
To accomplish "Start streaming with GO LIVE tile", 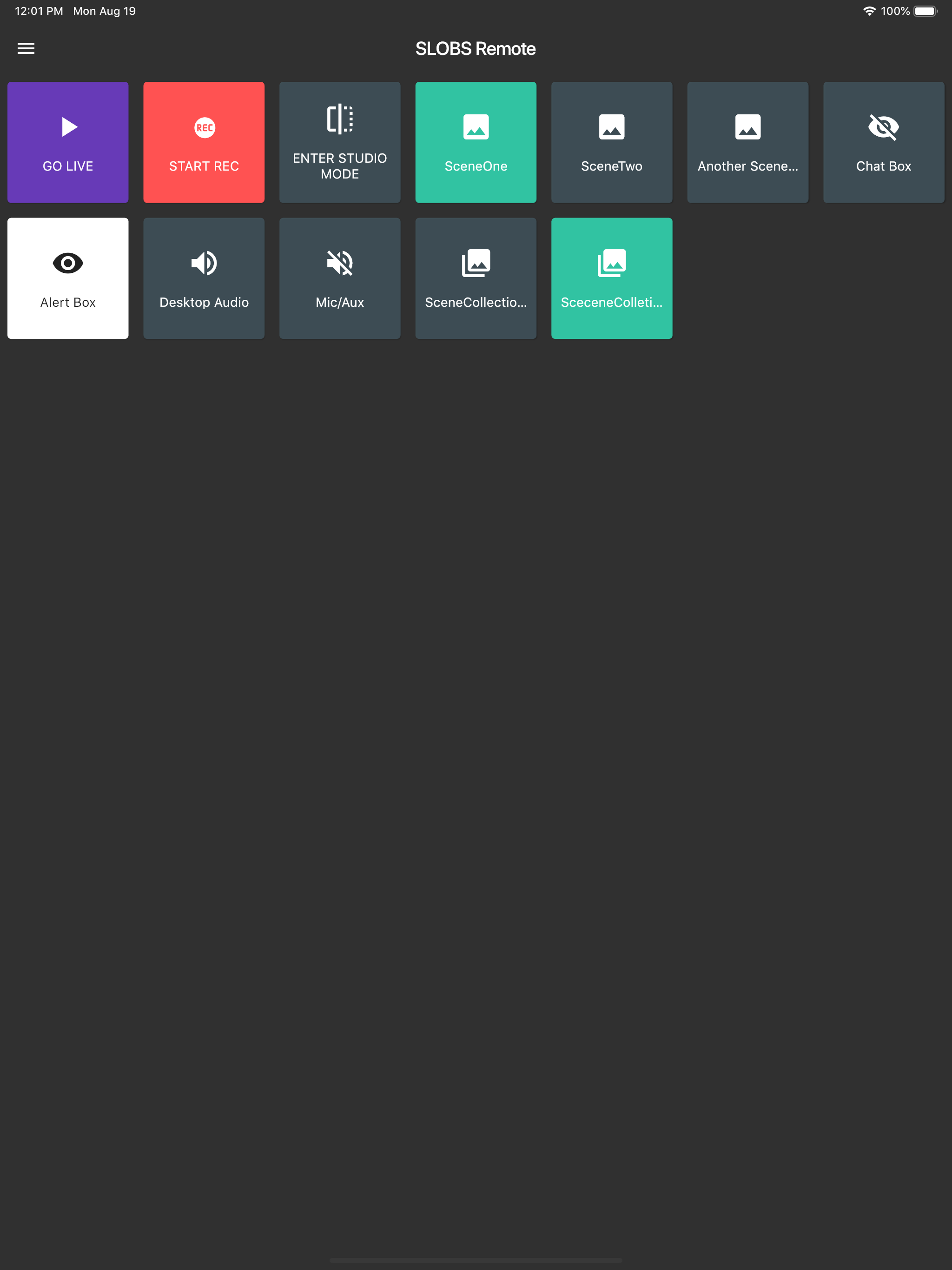I will tap(68, 142).
